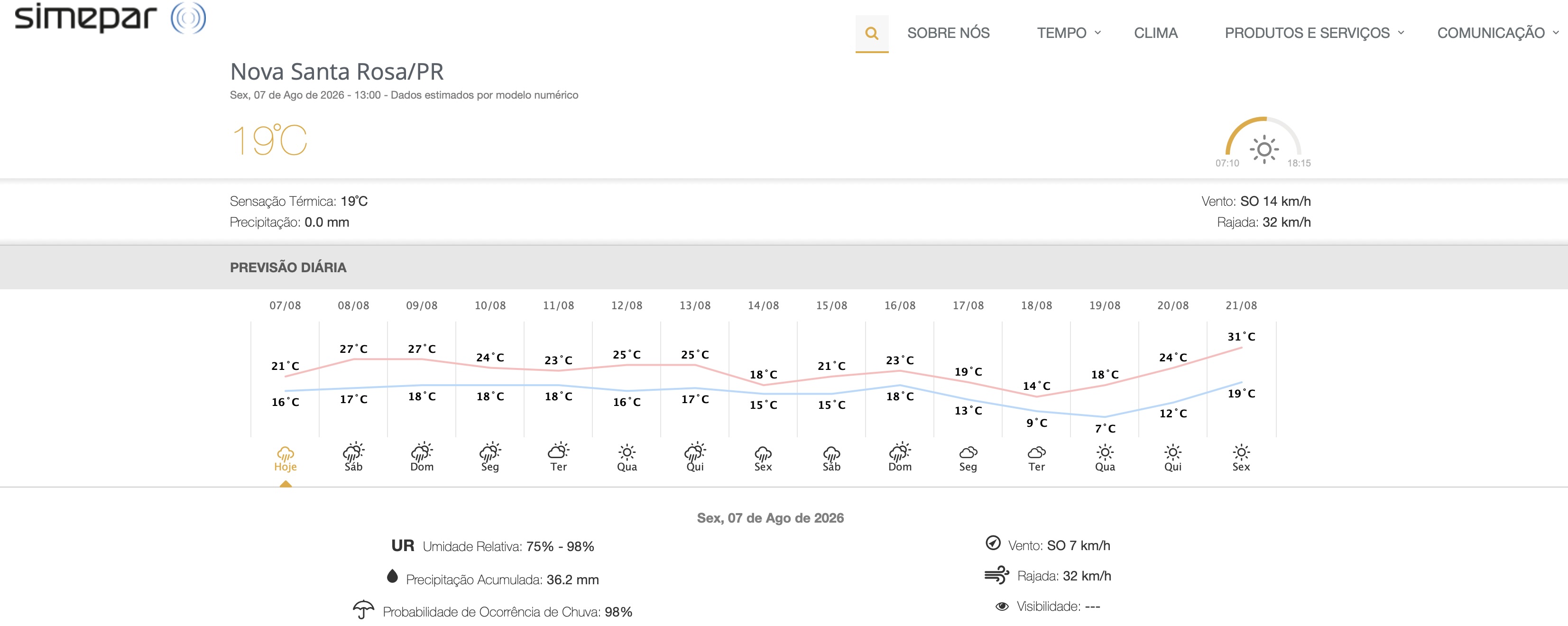Click the Simepar logo
This screenshot has height=626, width=1568.
tap(110, 18)
